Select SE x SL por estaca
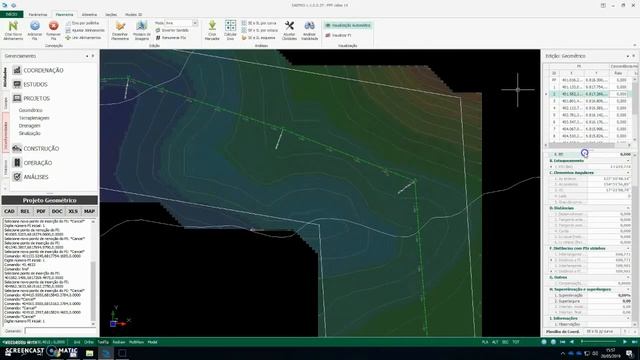This screenshot has height=360, width=640. [260, 30]
